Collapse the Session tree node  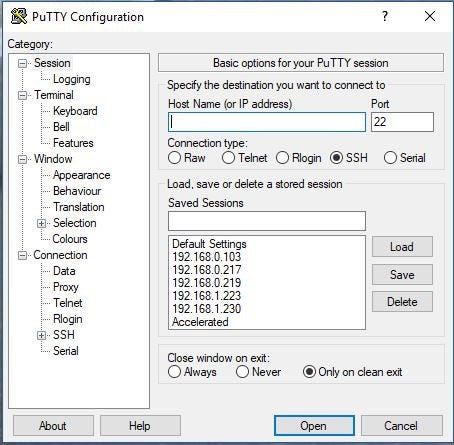coord(22,63)
